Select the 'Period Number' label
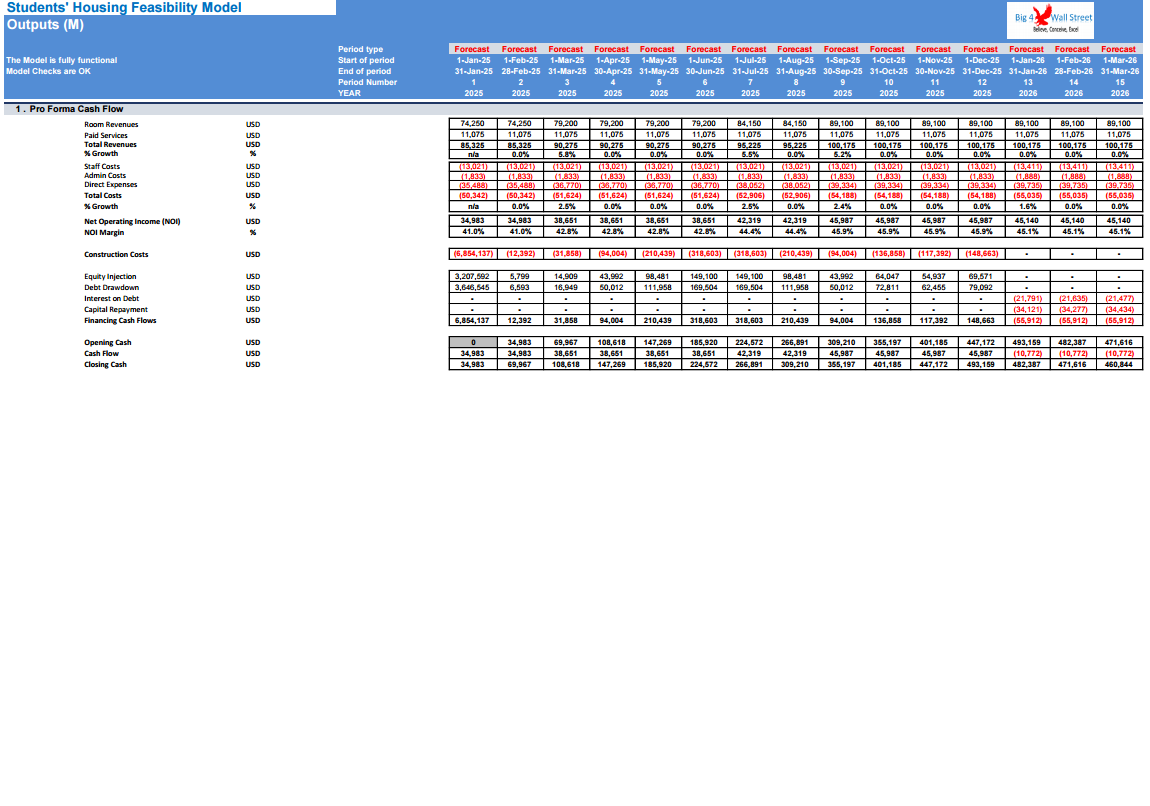Screen dimensions: 1150x806 pyautogui.click(x=367, y=82)
